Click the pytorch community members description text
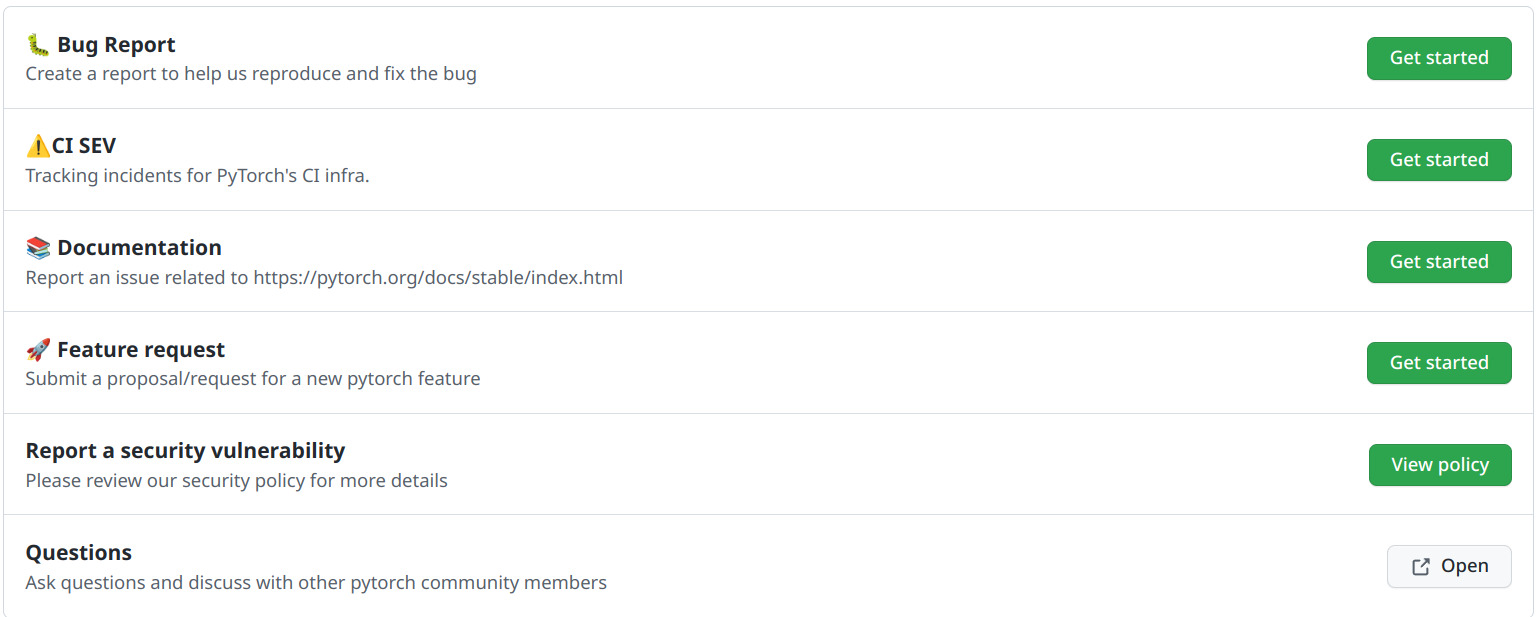Image resolution: width=1537 pixels, height=617 pixels. coord(316,583)
